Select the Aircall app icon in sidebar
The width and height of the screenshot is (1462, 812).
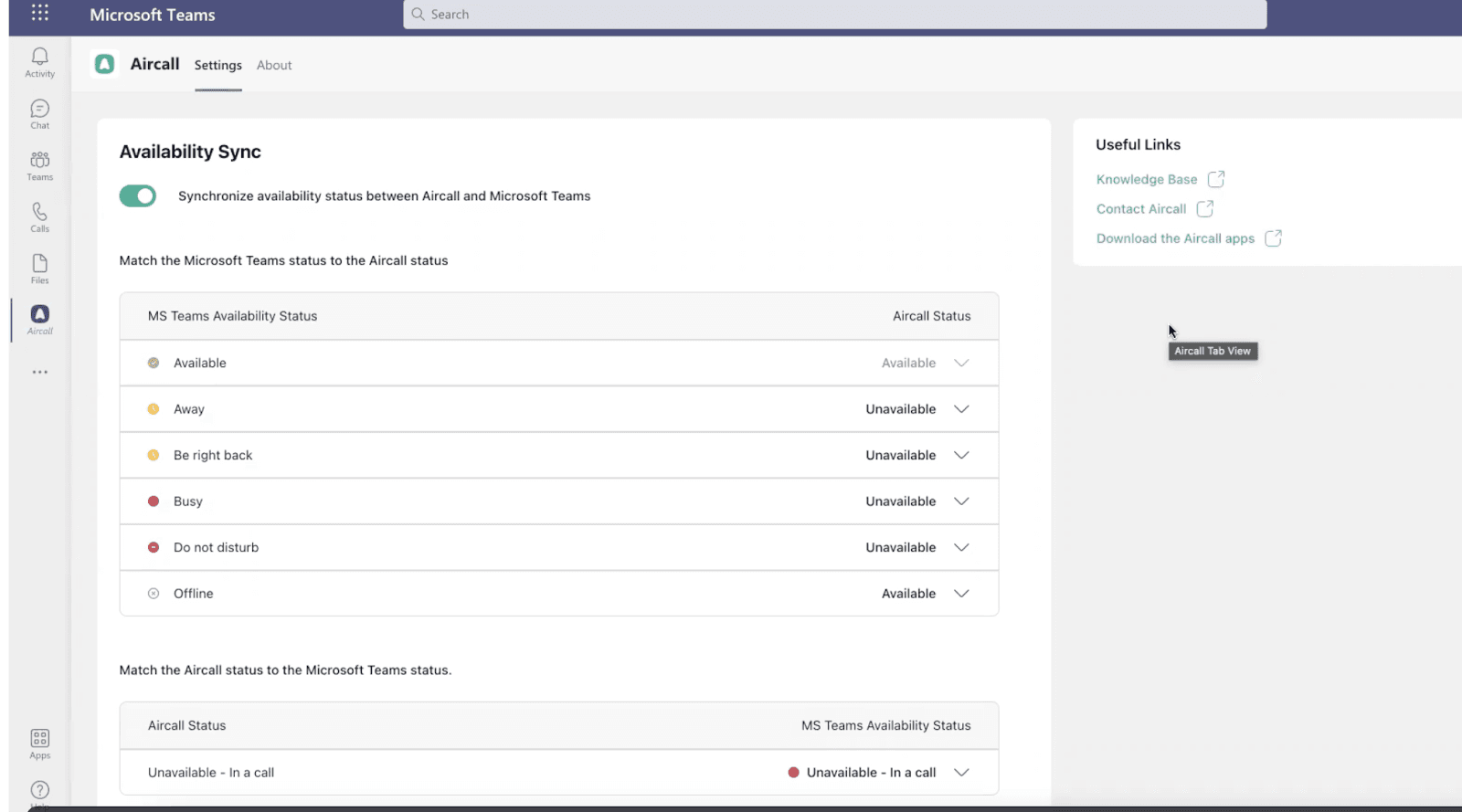(39, 319)
